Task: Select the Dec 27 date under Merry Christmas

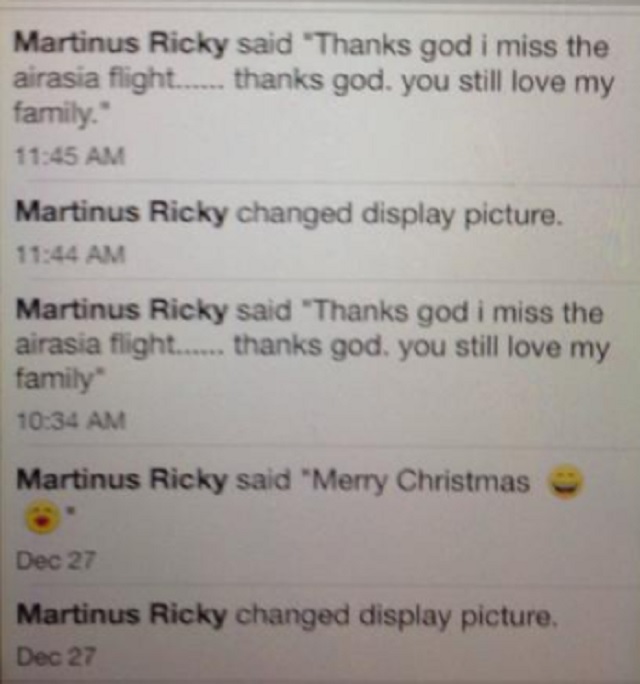Action: click(x=55, y=561)
